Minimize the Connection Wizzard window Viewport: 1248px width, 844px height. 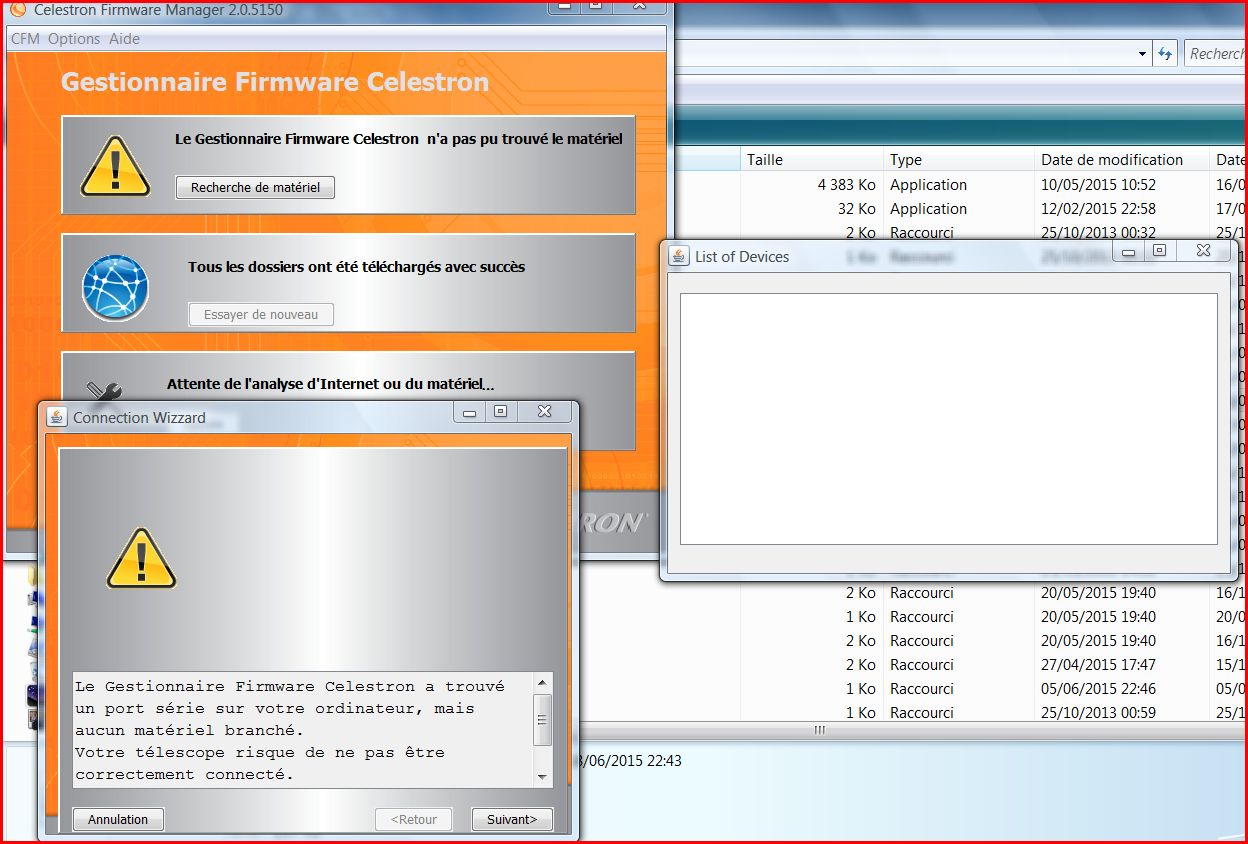469,412
